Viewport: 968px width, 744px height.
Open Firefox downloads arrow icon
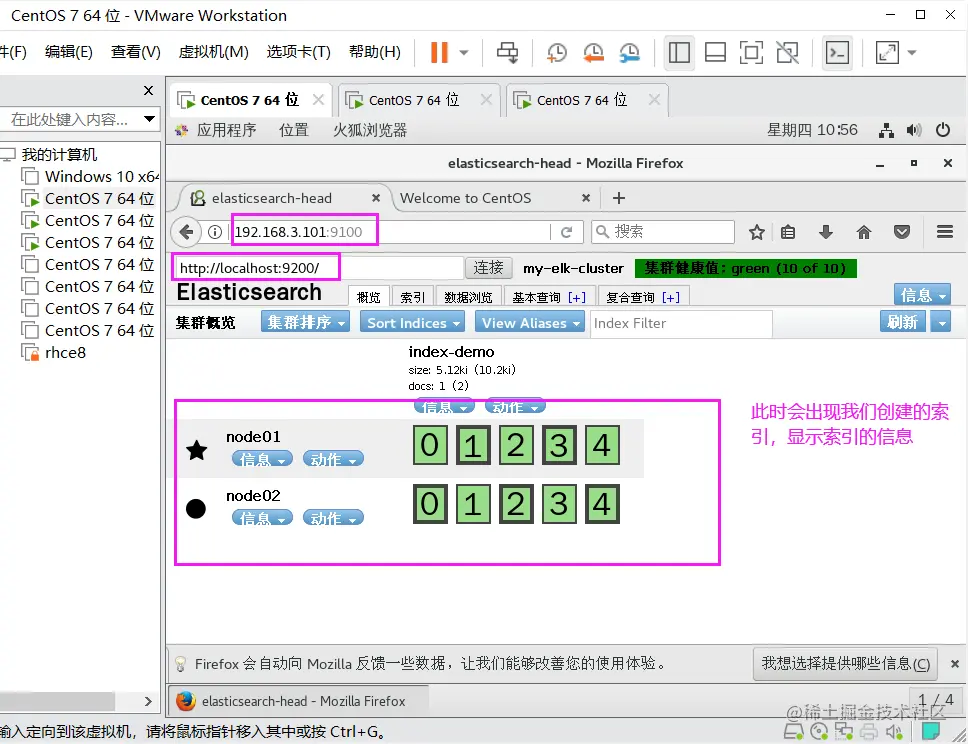tap(825, 232)
